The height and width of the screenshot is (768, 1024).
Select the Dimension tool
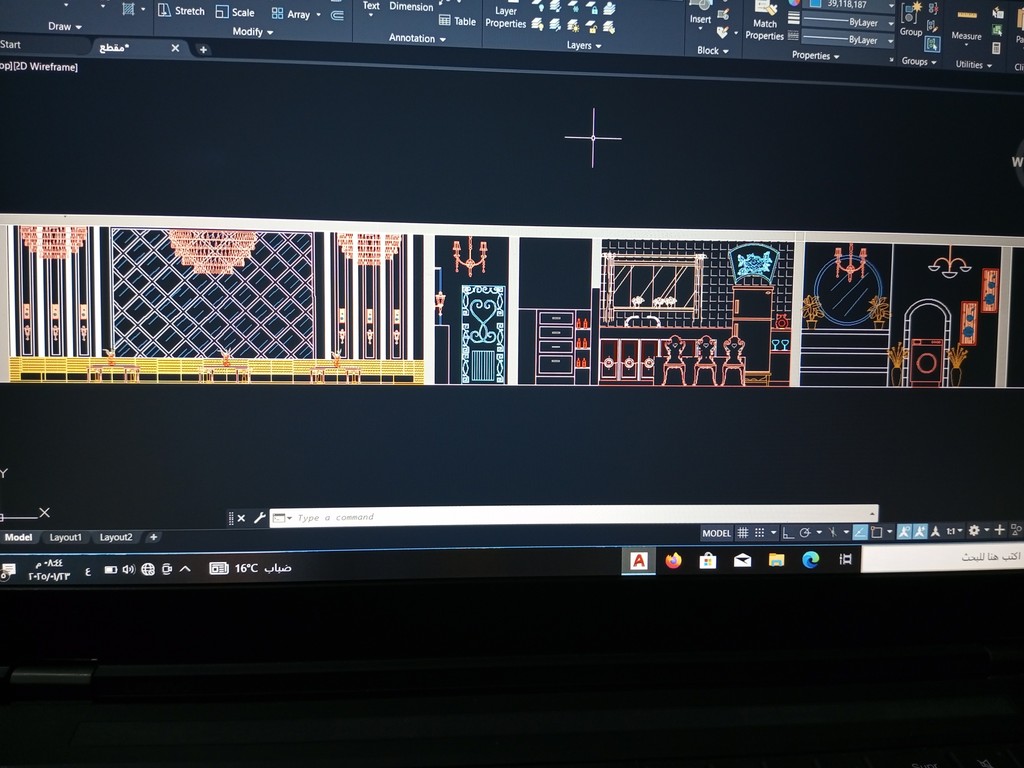coord(411,7)
